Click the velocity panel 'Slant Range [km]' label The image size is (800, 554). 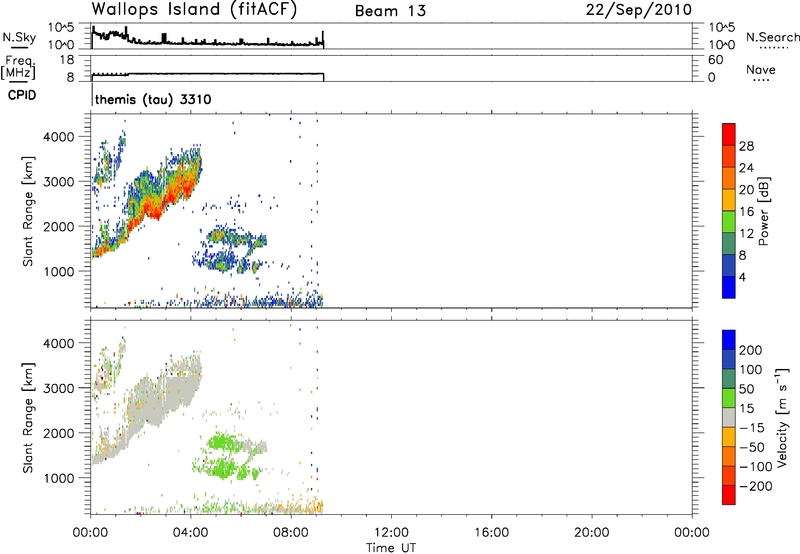coord(28,418)
